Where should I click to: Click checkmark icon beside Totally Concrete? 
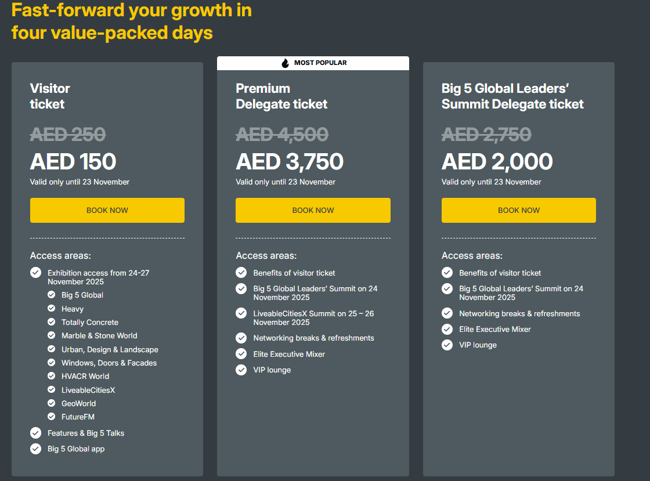click(51, 323)
